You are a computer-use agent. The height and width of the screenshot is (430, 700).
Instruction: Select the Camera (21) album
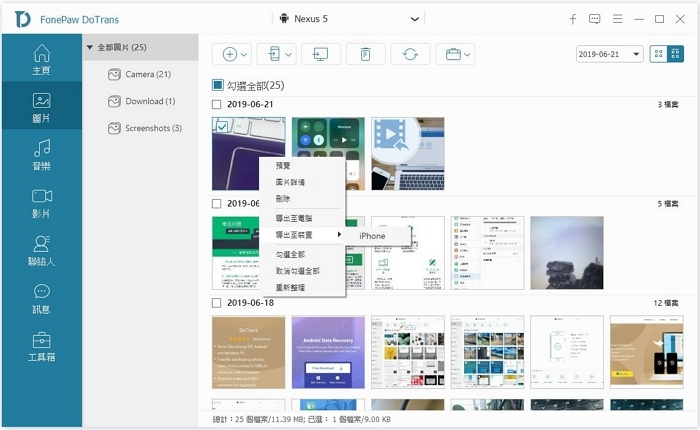tap(140, 75)
